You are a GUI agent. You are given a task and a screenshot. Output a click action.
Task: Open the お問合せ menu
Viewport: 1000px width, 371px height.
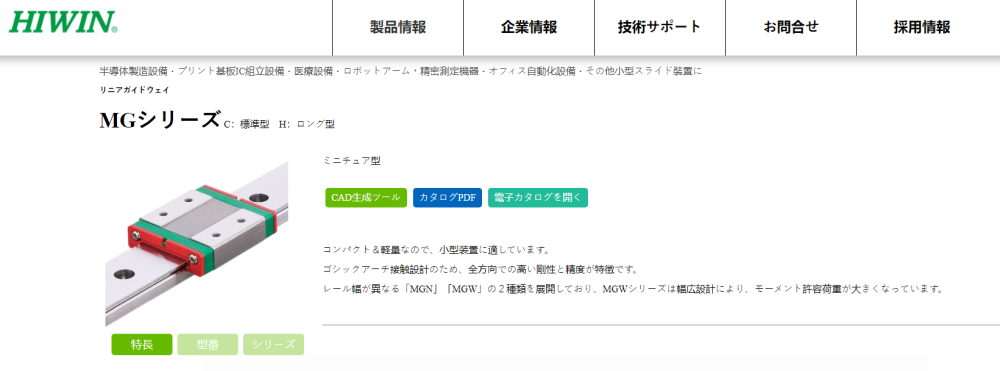(791, 27)
